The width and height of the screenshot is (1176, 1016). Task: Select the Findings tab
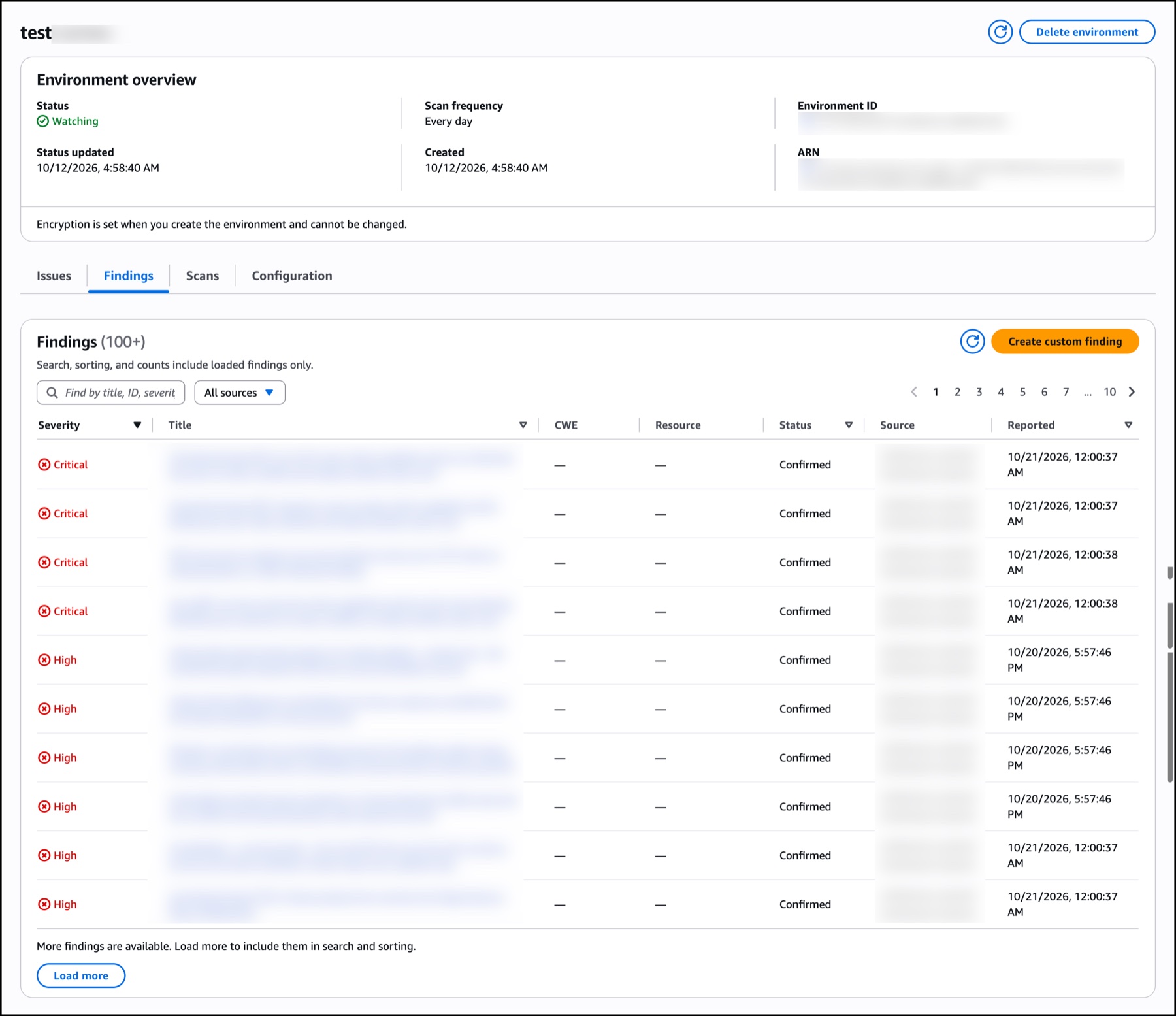coord(129,276)
